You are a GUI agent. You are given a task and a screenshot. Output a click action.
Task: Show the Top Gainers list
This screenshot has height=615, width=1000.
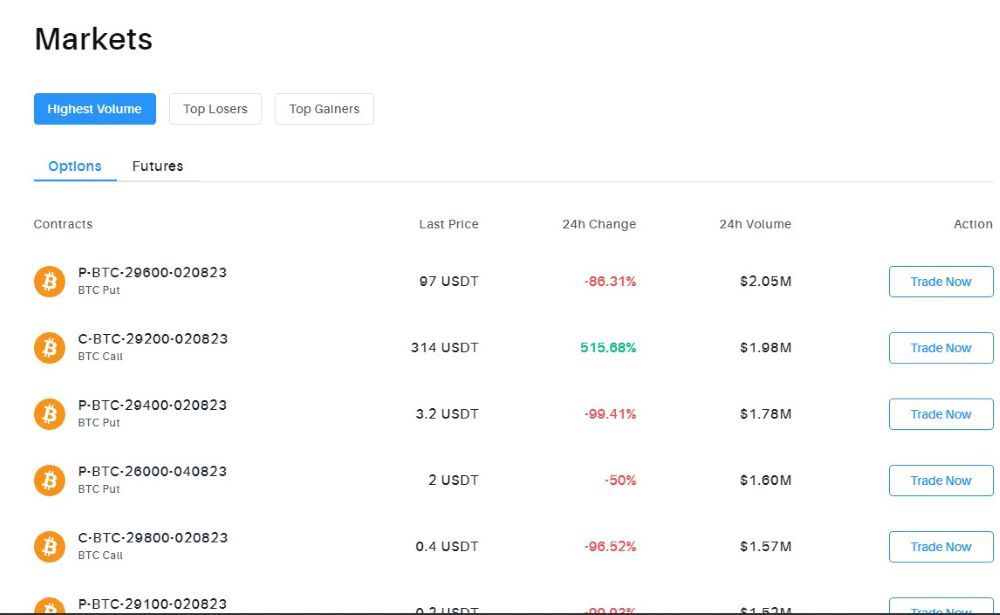click(324, 109)
